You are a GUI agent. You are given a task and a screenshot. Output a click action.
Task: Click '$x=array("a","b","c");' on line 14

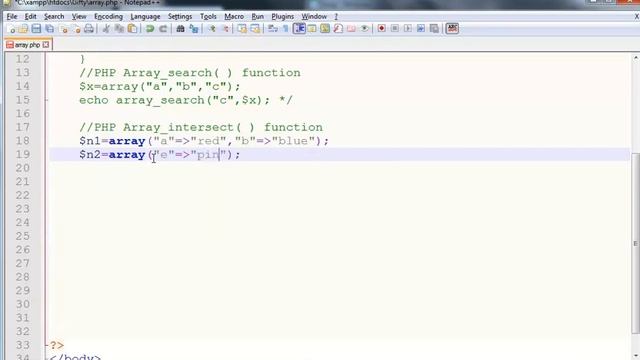[x=160, y=87]
